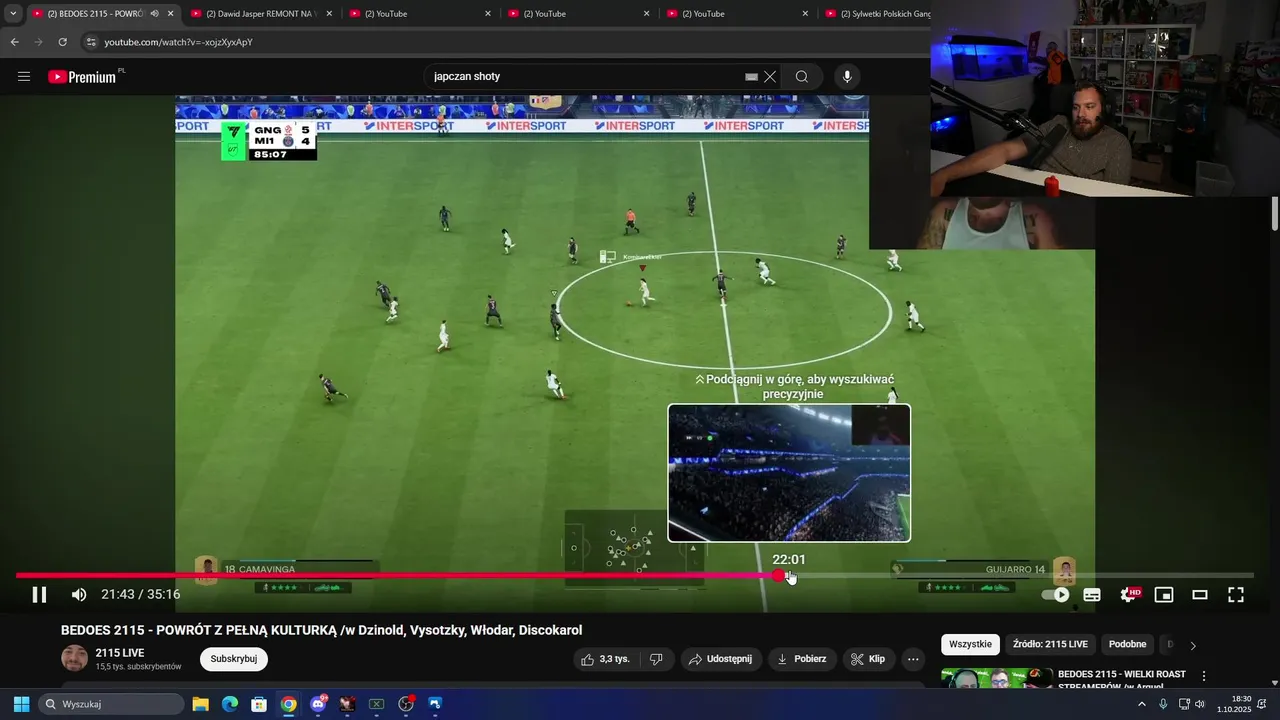The image size is (1280, 720).
Task: Toggle the autoplay switch
Action: (x=1056, y=595)
